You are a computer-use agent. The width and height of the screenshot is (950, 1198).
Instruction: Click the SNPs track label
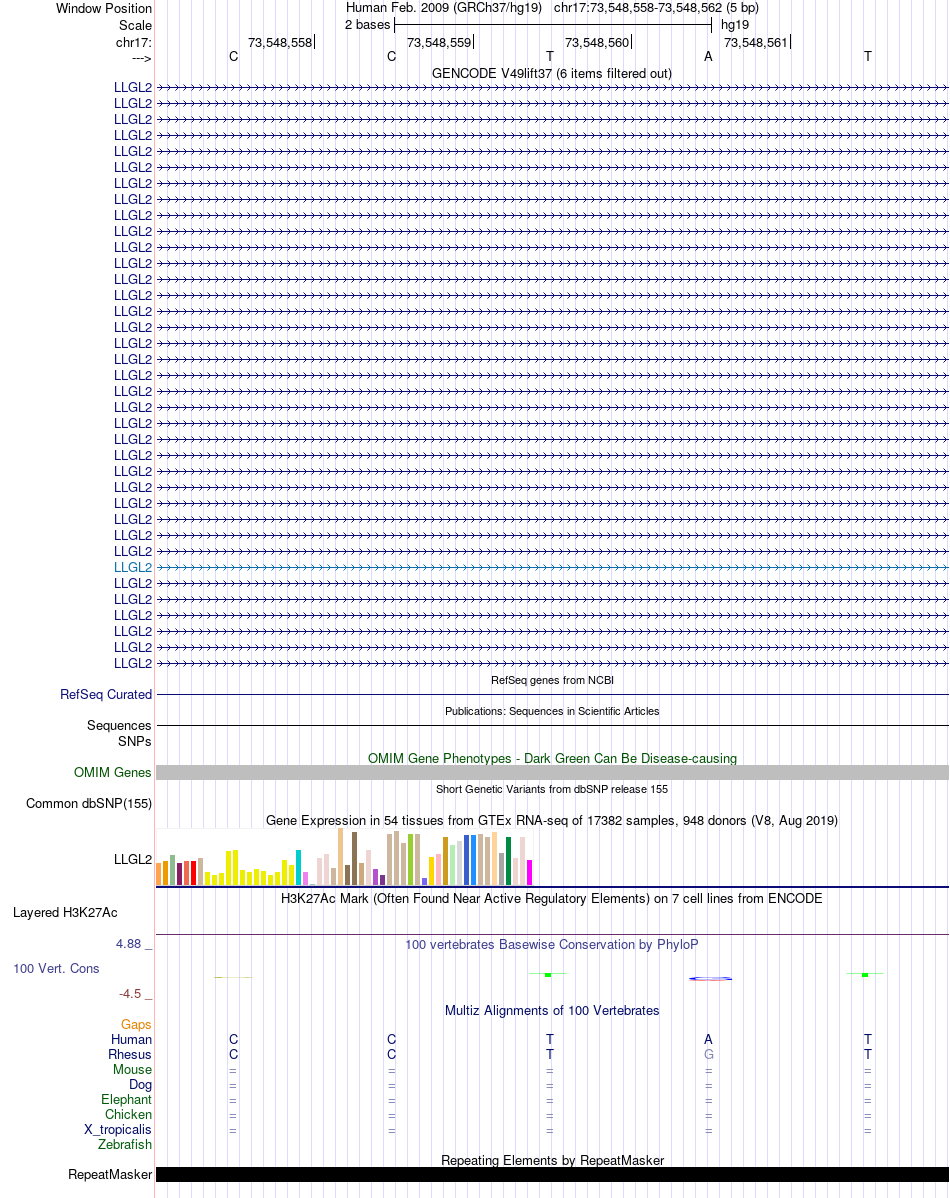click(135, 741)
